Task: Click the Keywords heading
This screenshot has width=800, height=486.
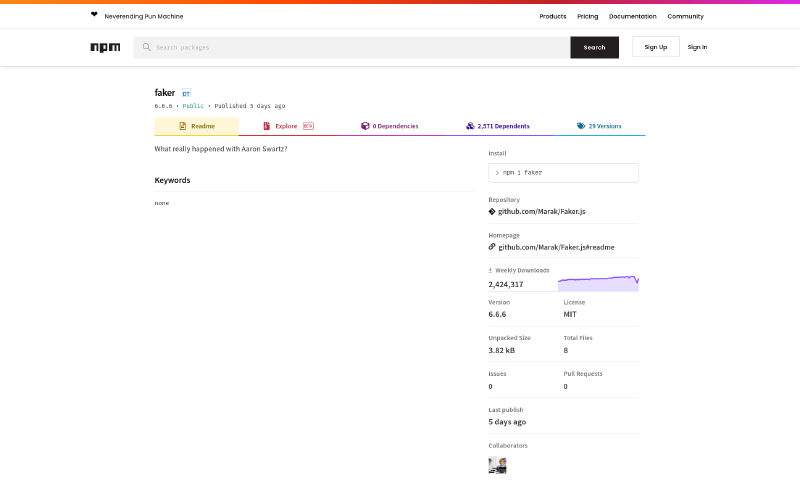Action: (x=172, y=180)
